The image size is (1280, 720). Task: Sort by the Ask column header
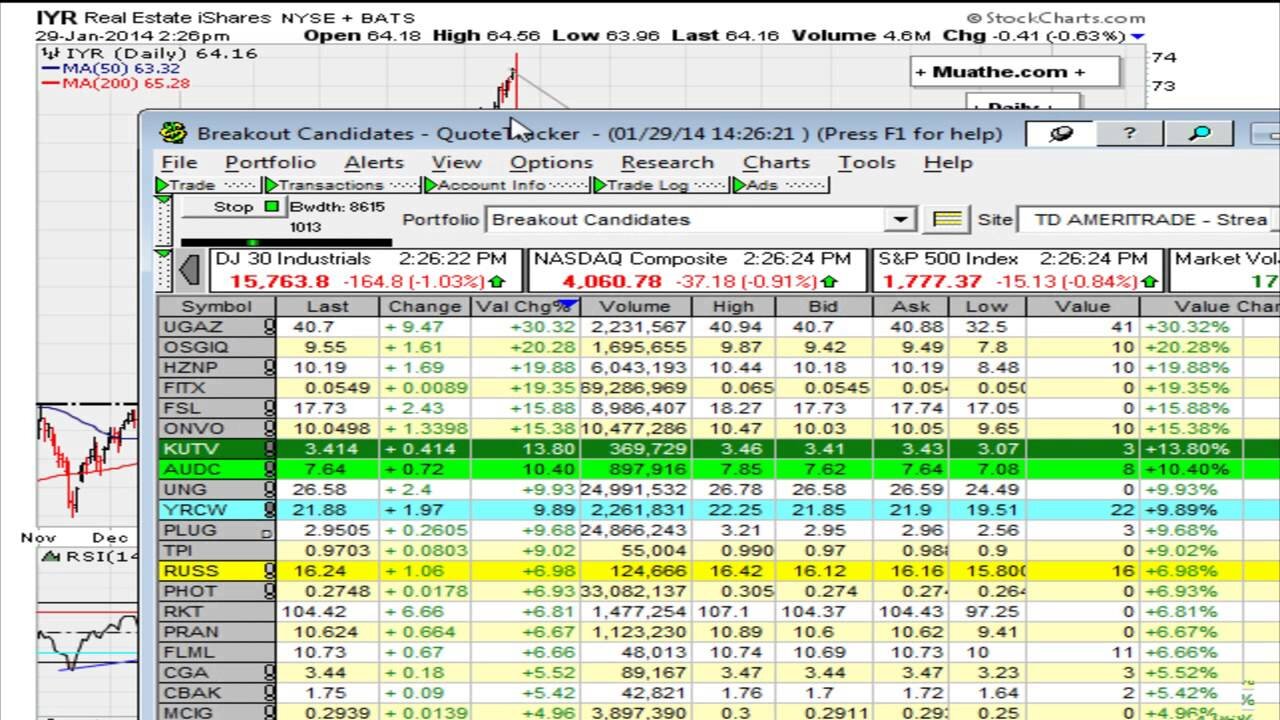[910, 306]
